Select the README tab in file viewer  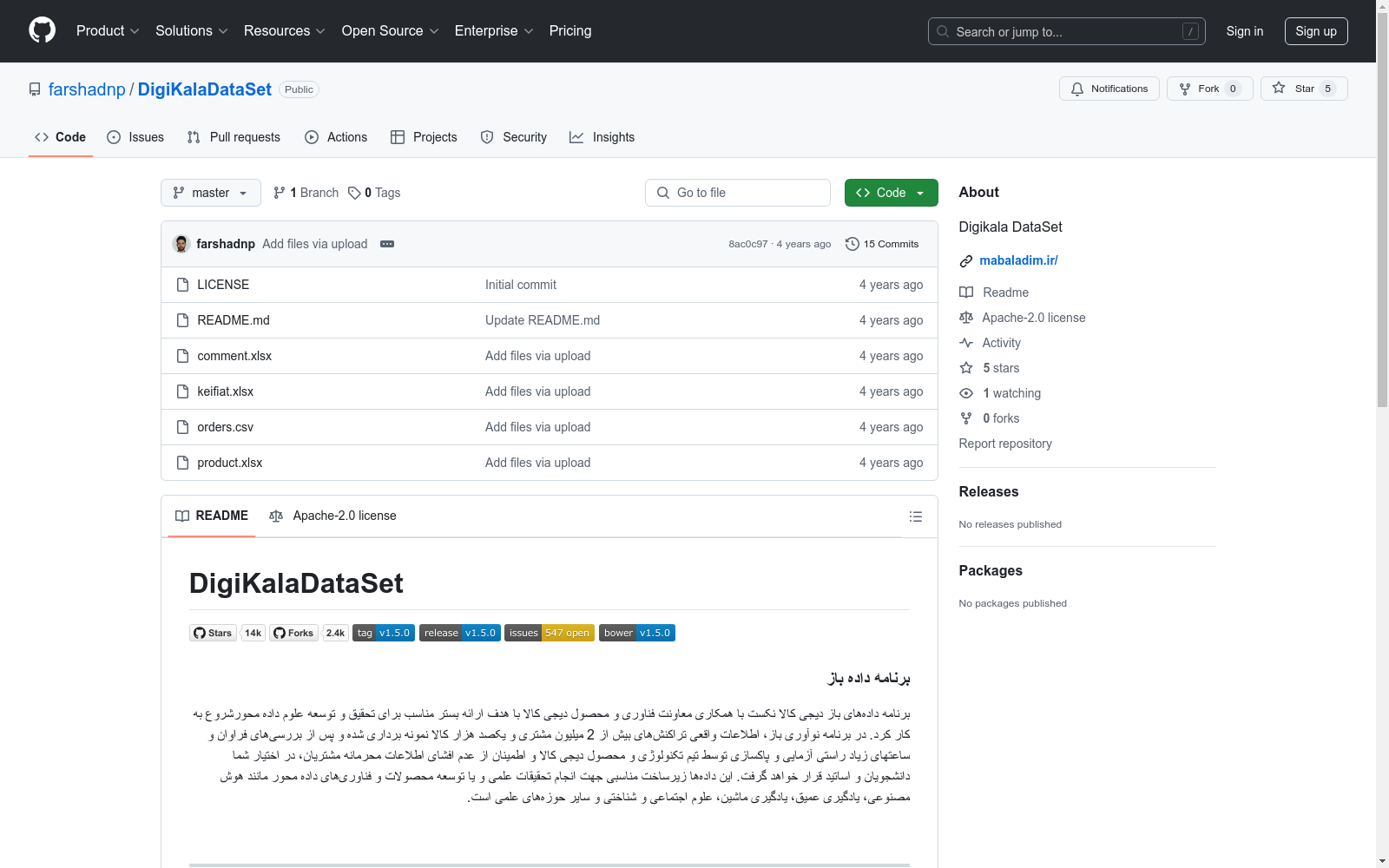pos(212,516)
